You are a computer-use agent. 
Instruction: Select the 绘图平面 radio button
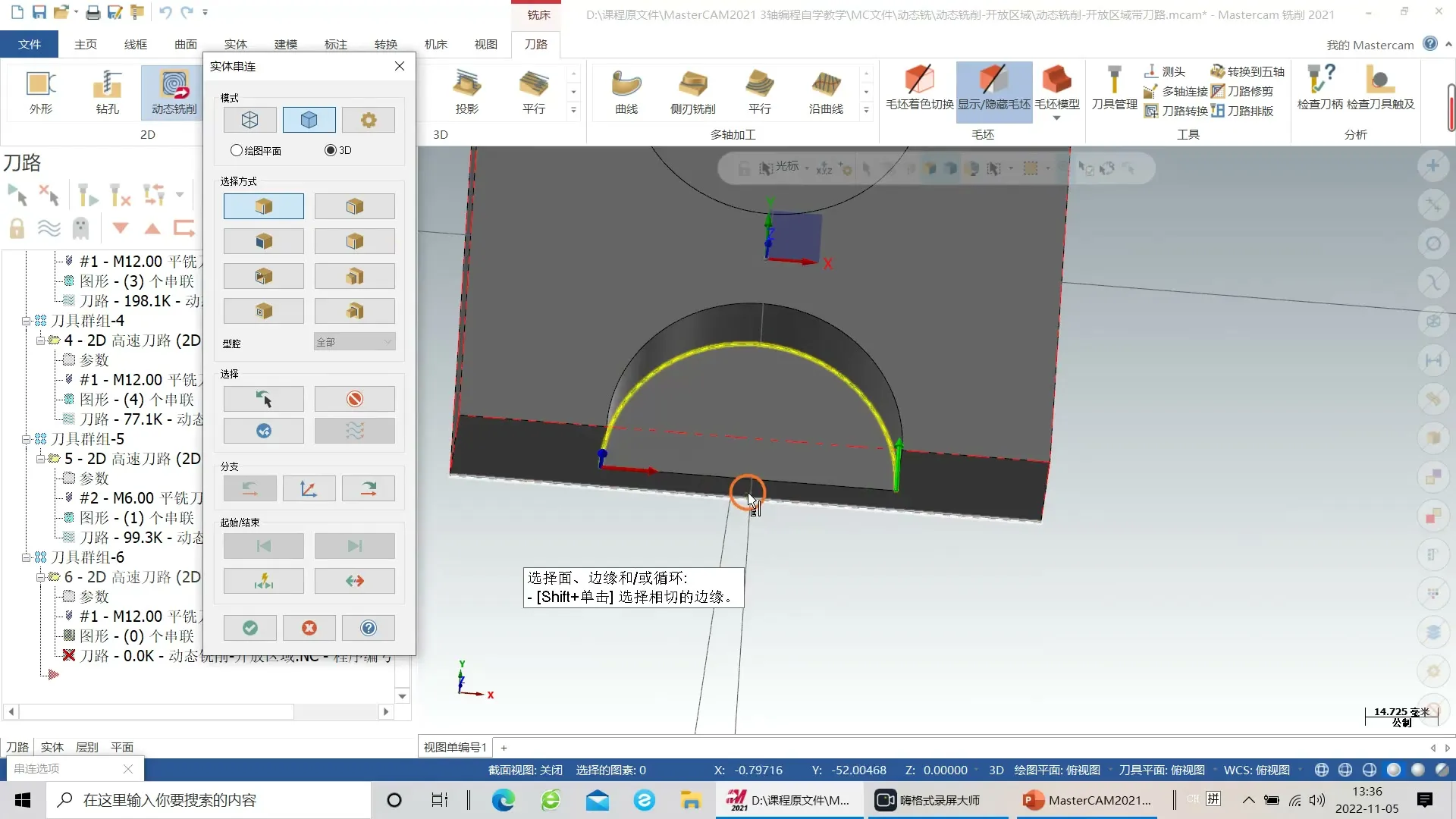click(x=237, y=150)
